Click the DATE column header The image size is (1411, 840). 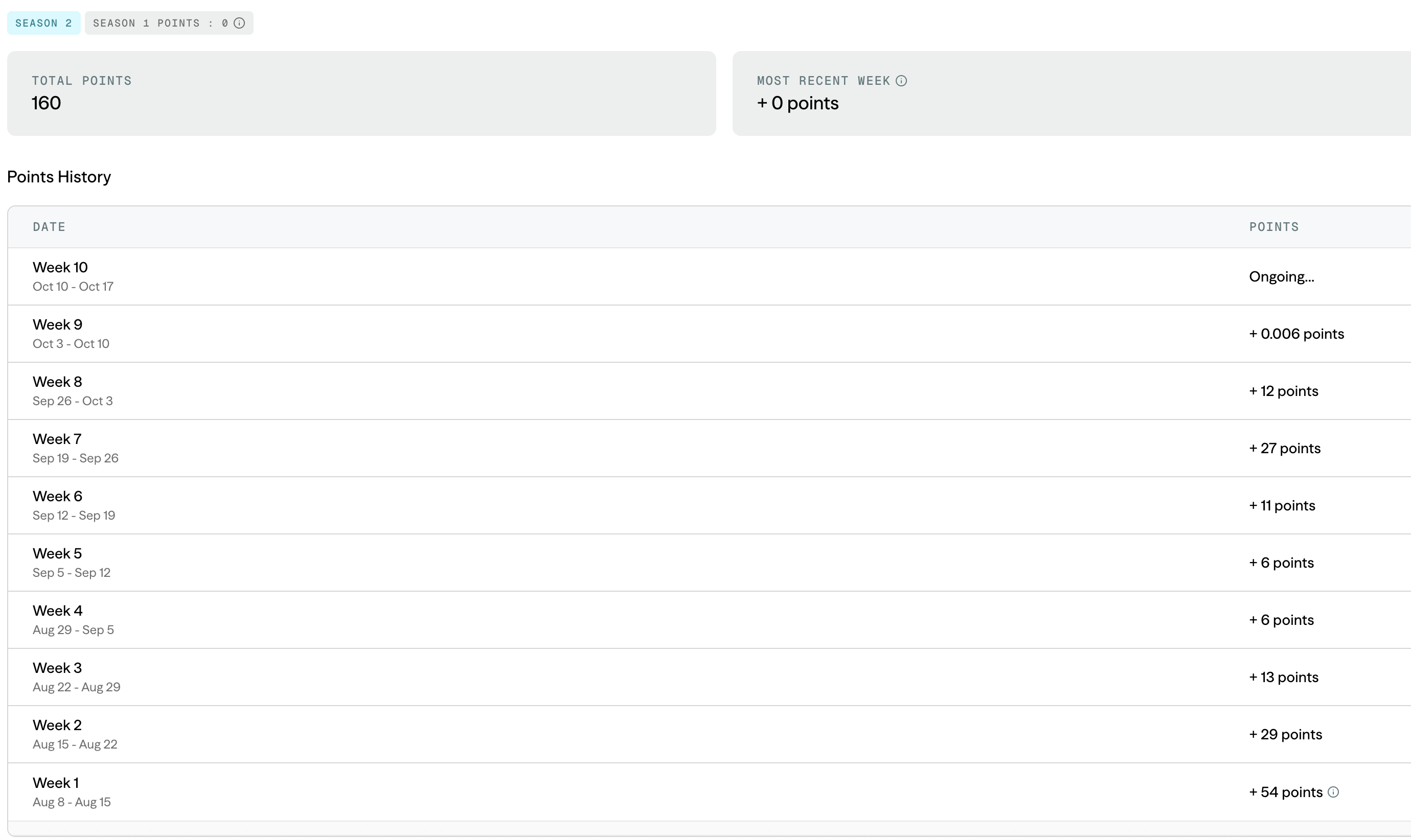tap(49, 227)
